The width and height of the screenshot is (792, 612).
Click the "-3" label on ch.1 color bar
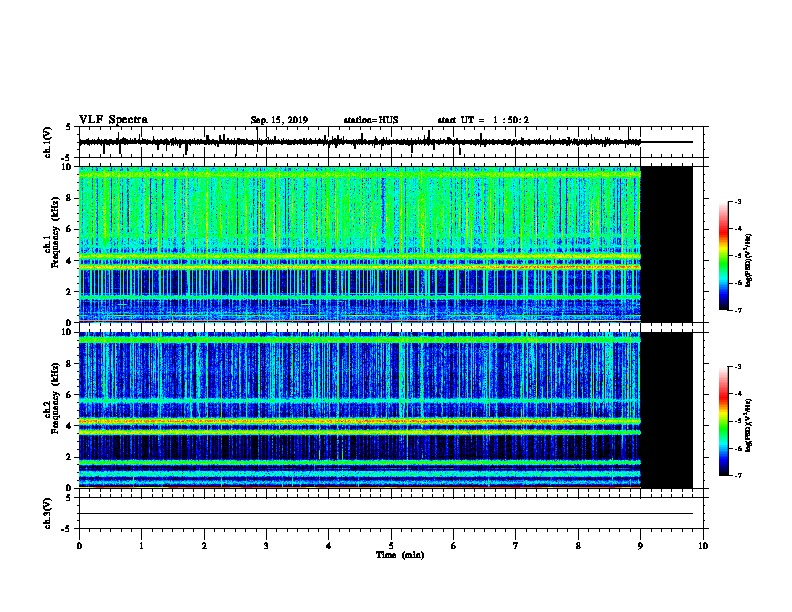pyautogui.click(x=737, y=201)
